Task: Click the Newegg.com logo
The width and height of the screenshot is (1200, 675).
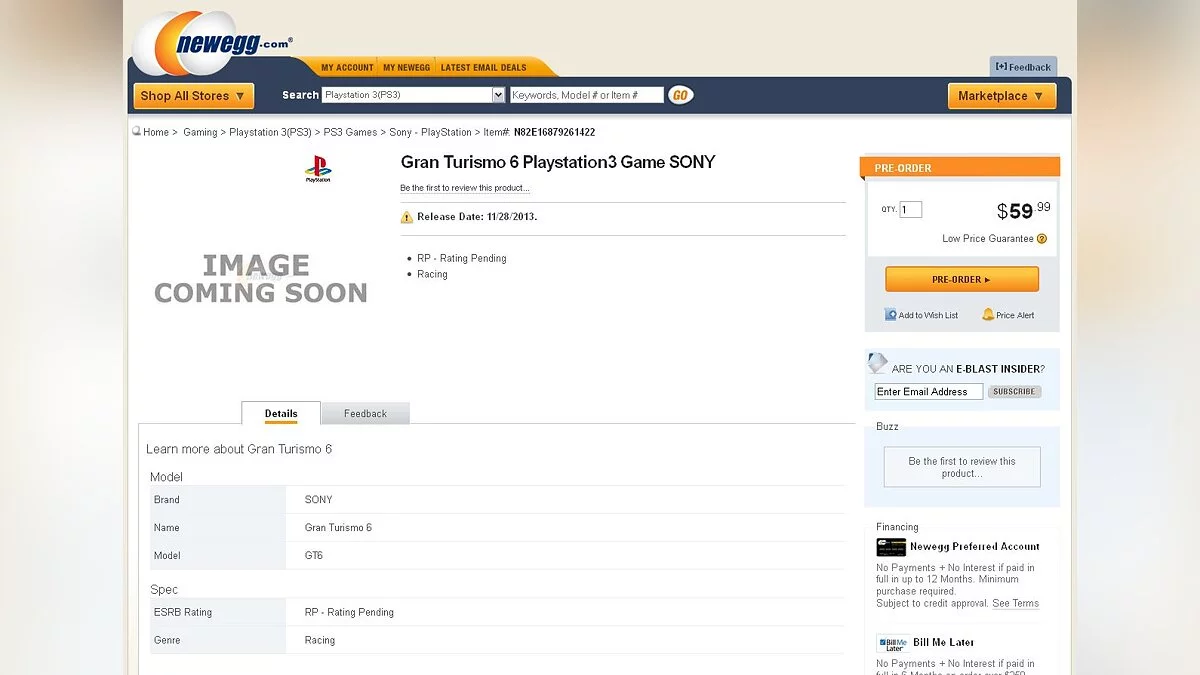Action: click(x=213, y=44)
